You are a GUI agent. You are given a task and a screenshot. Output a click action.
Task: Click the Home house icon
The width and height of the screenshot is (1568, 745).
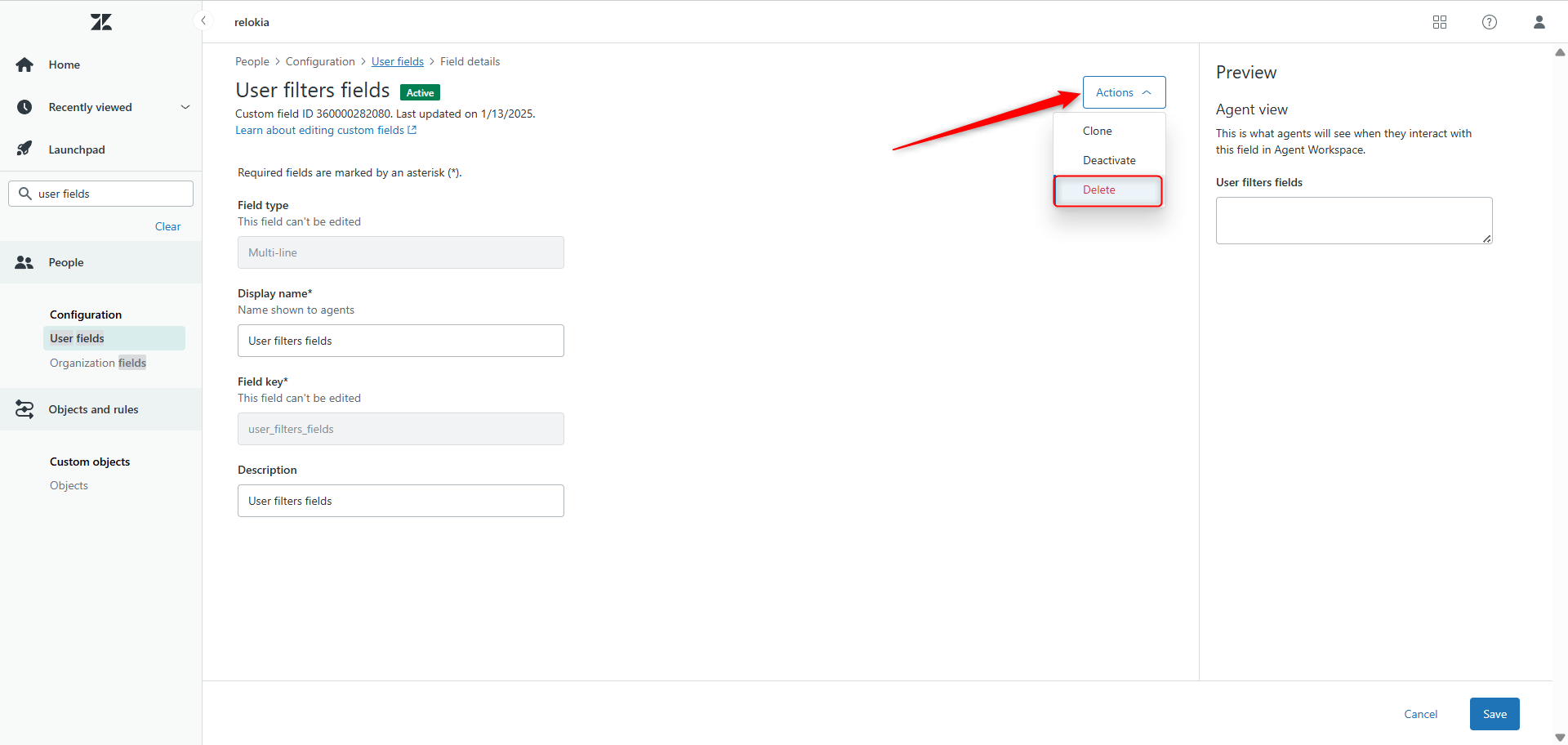pyautogui.click(x=24, y=65)
